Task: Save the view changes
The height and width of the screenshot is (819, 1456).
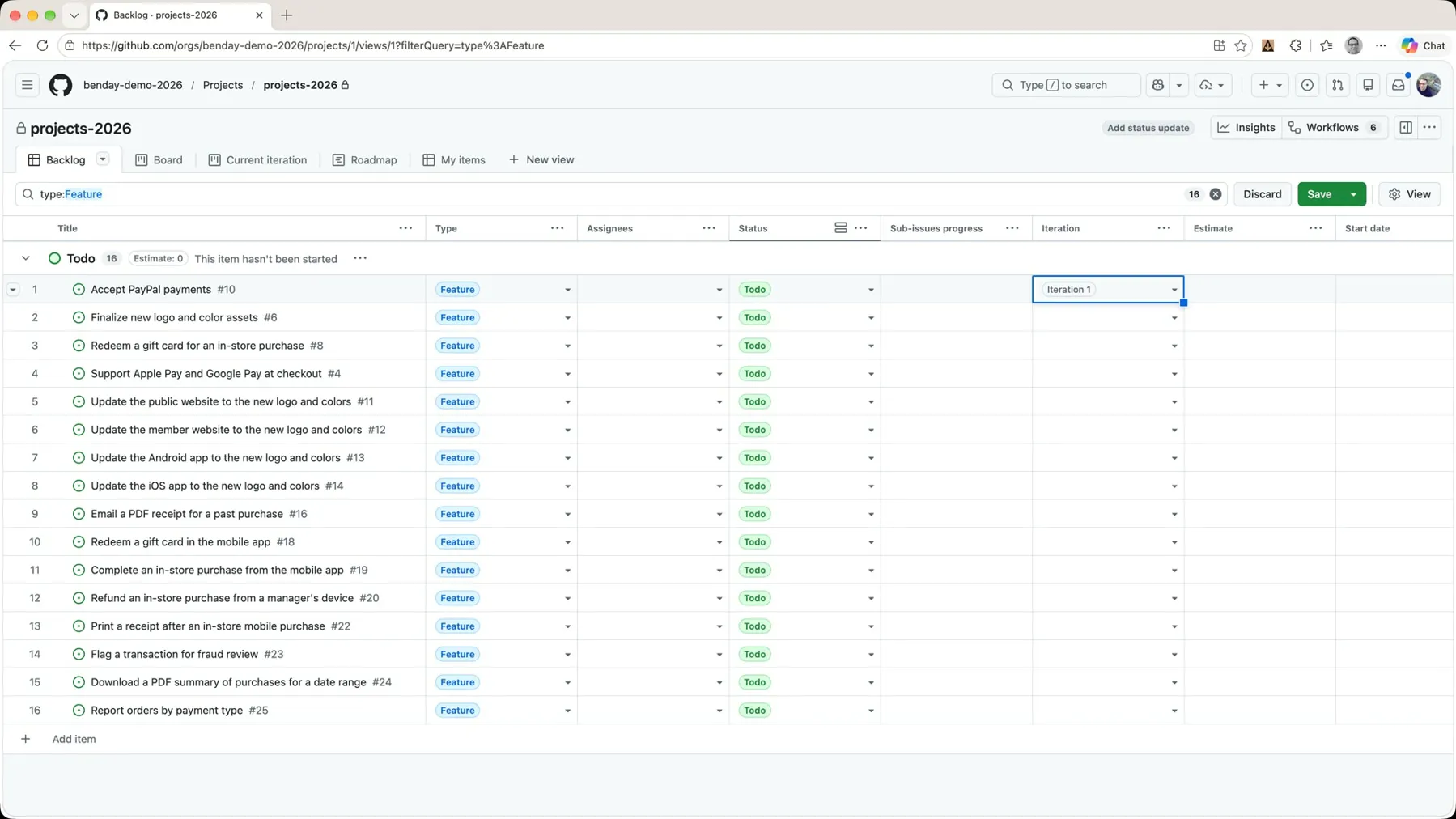Action: [x=1319, y=194]
